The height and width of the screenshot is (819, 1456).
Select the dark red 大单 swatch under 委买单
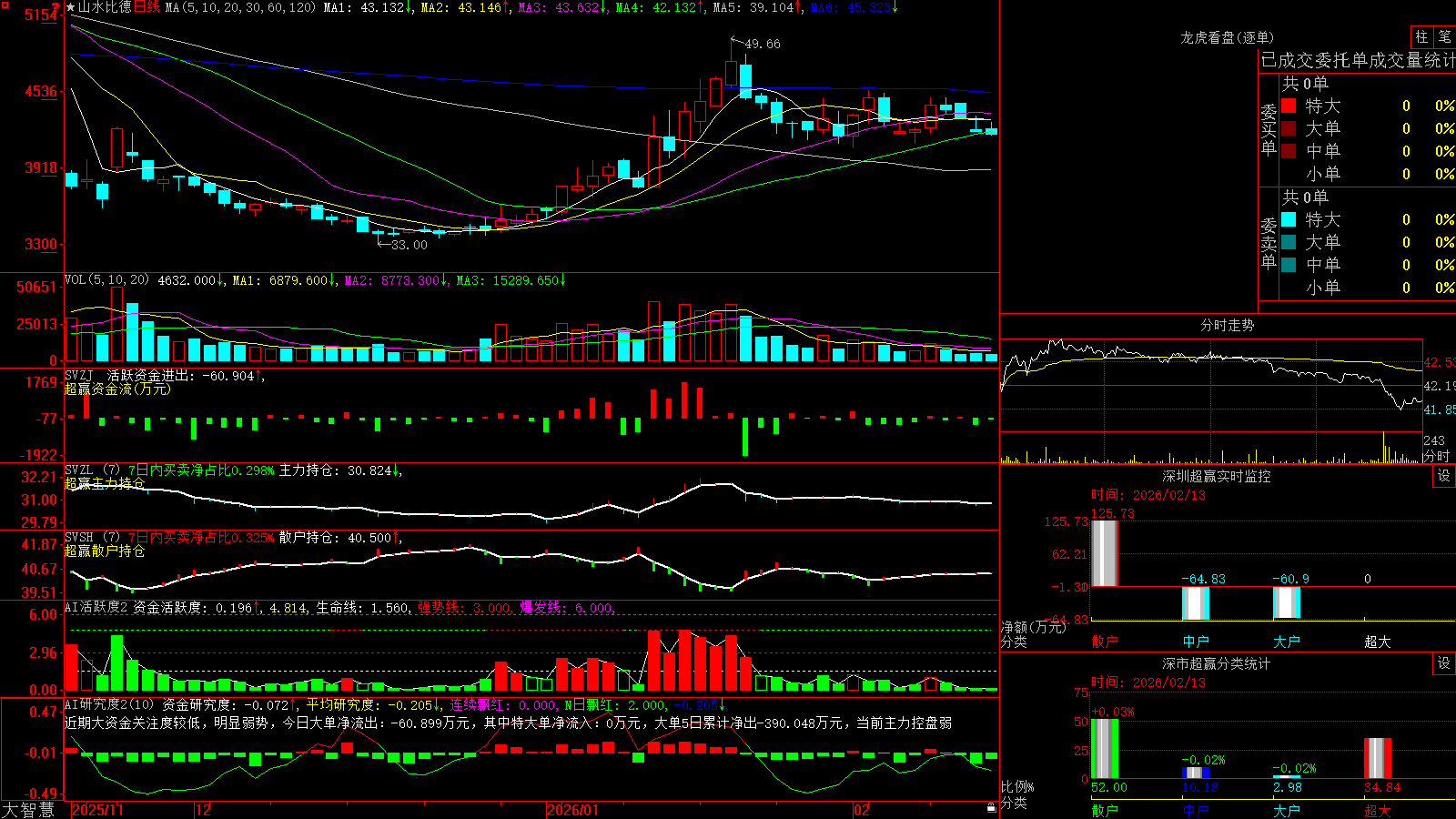(1289, 128)
